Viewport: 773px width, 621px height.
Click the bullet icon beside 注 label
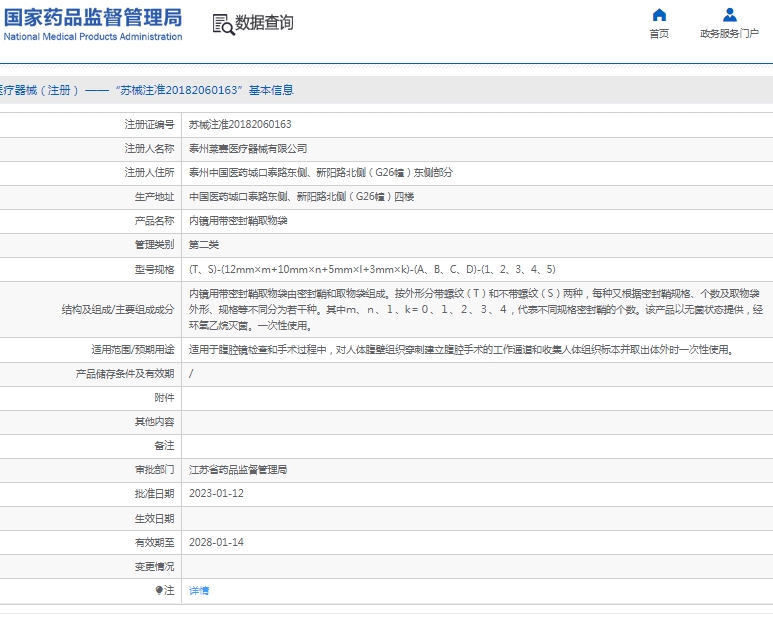pyautogui.click(x=159, y=591)
